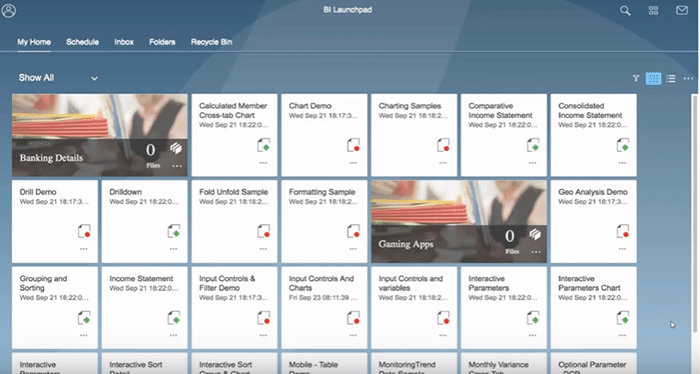Click Formatting Sample document icon
Image resolution: width=700 pixels, height=374 pixels.
(x=353, y=231)
